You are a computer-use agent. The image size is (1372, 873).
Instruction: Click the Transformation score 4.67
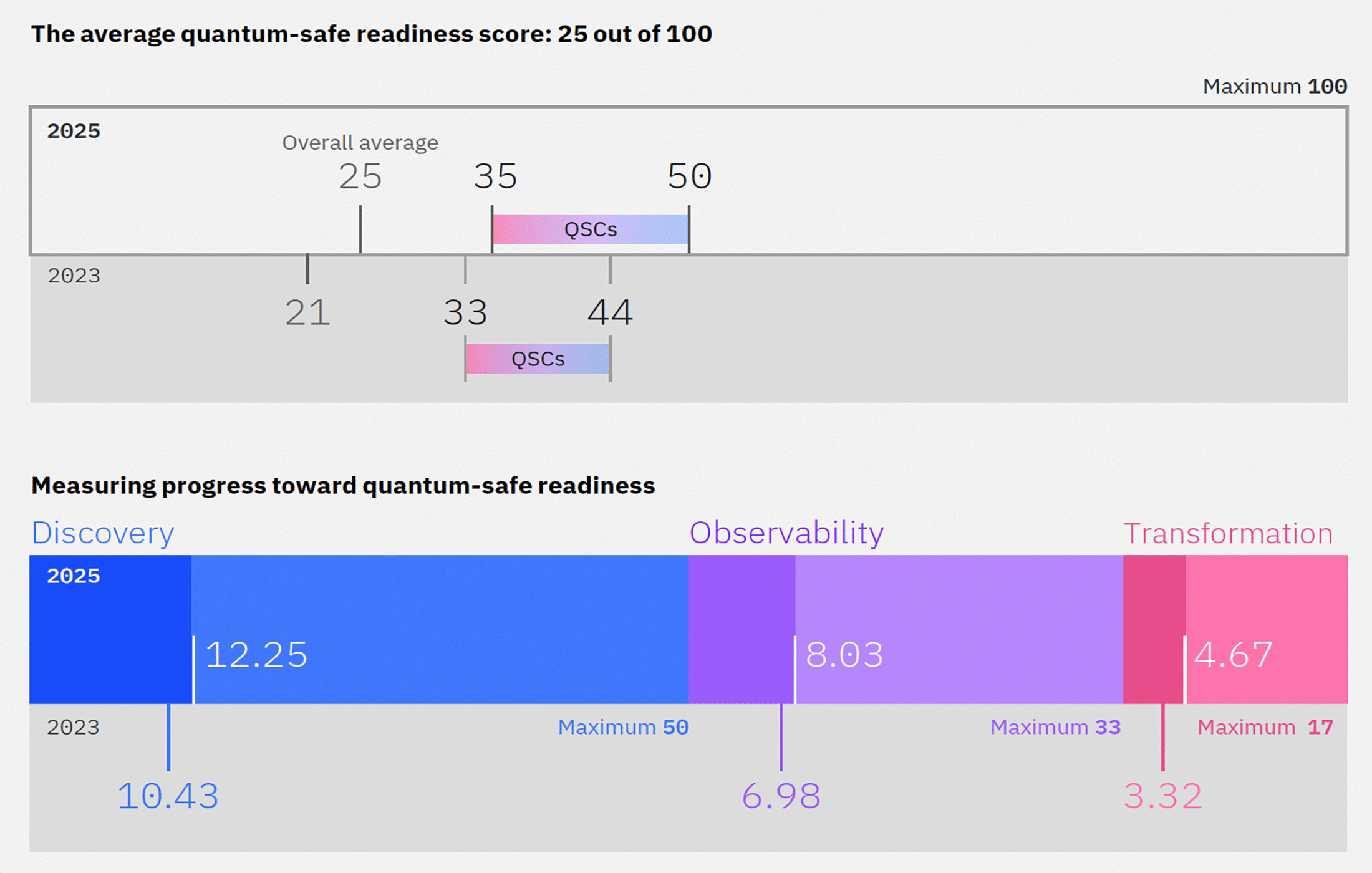[1233, 655]
